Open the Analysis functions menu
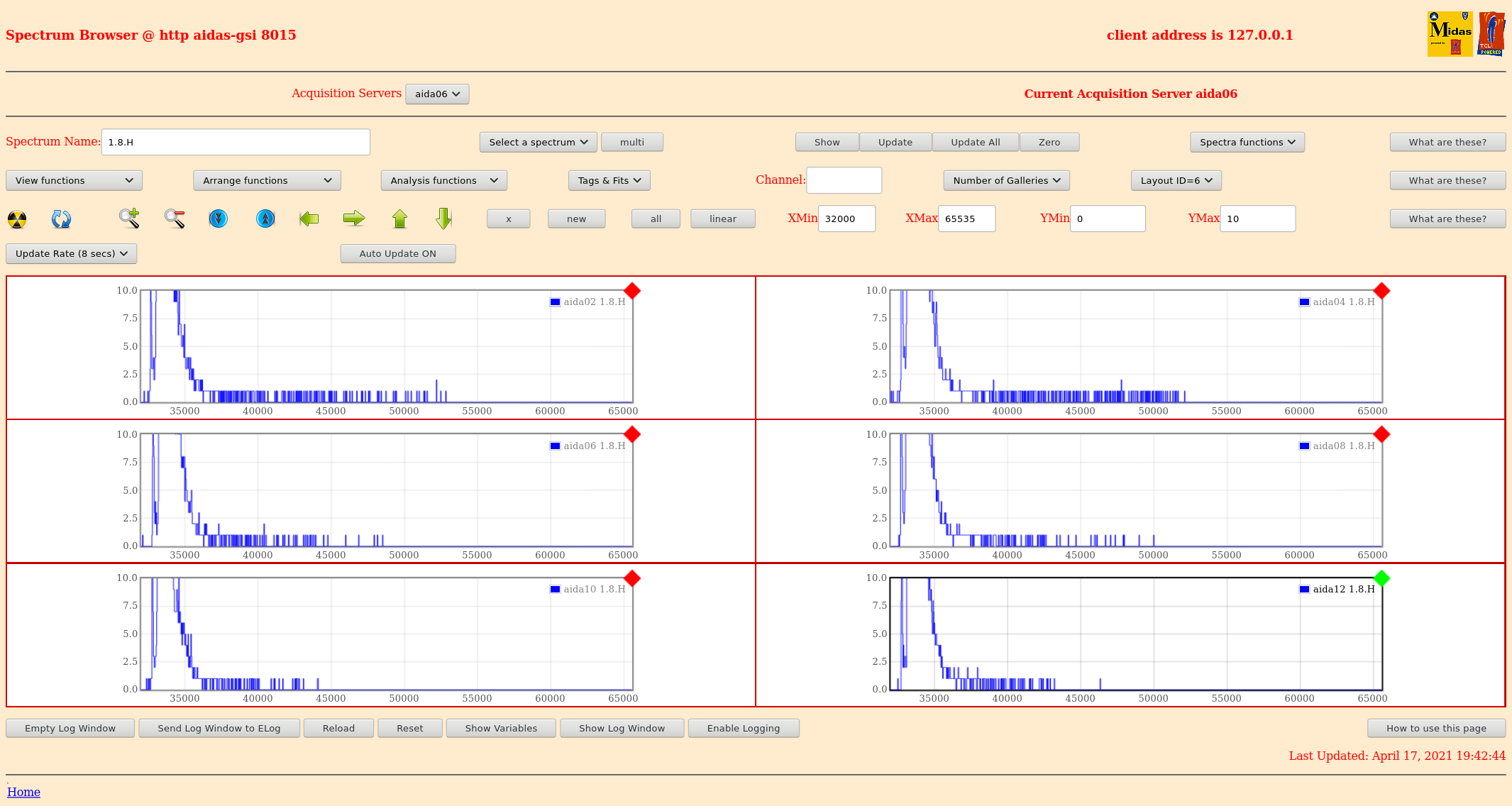This screenshot has height=806, width=1512. coord(443,181)
